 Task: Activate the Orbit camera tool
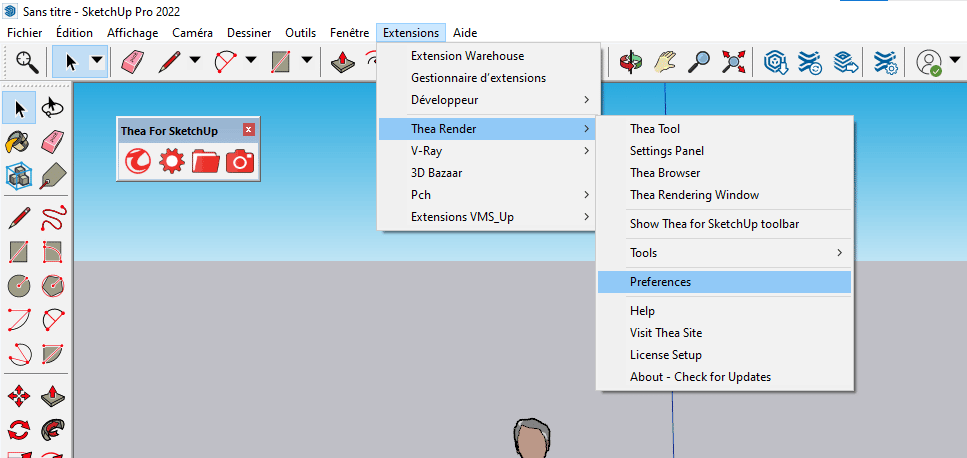coord(631,61)
